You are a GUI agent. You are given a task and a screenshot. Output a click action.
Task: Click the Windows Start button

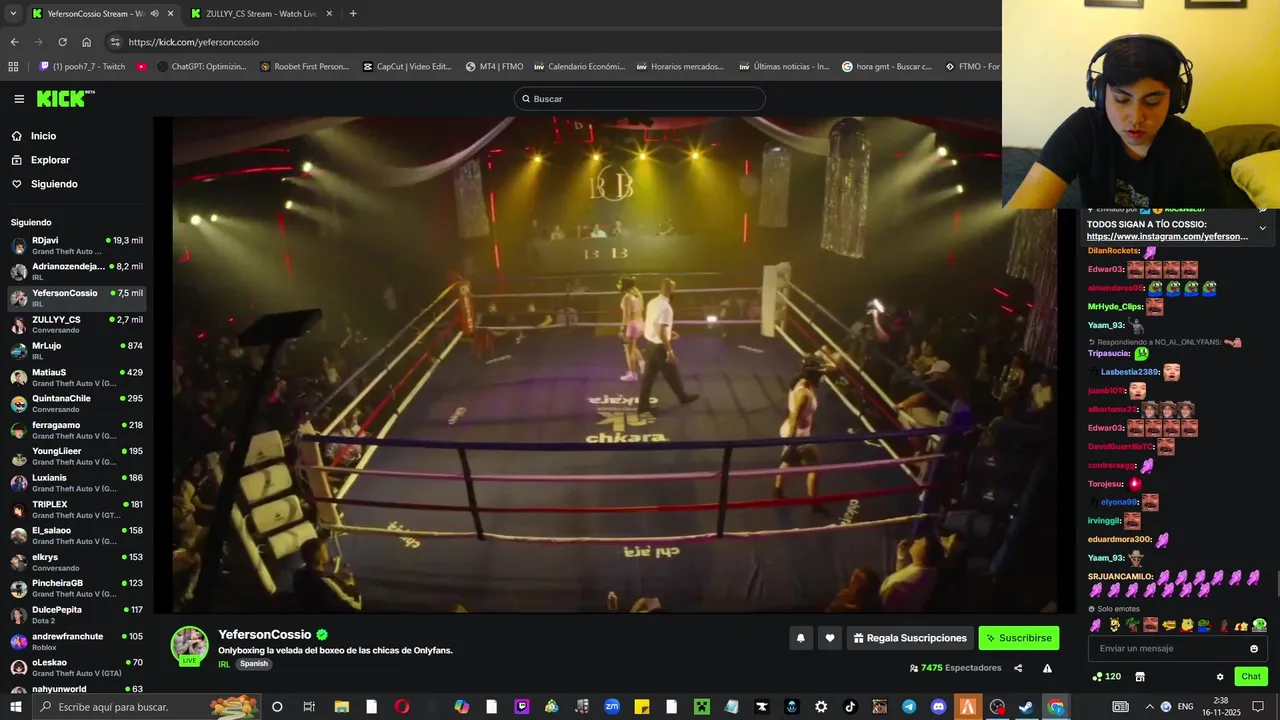point(16,707)
